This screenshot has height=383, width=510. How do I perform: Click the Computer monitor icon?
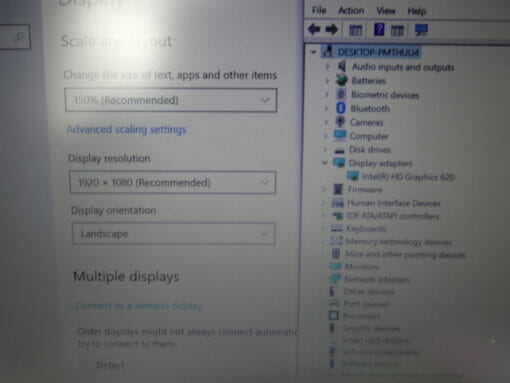[x=340, y=135]
